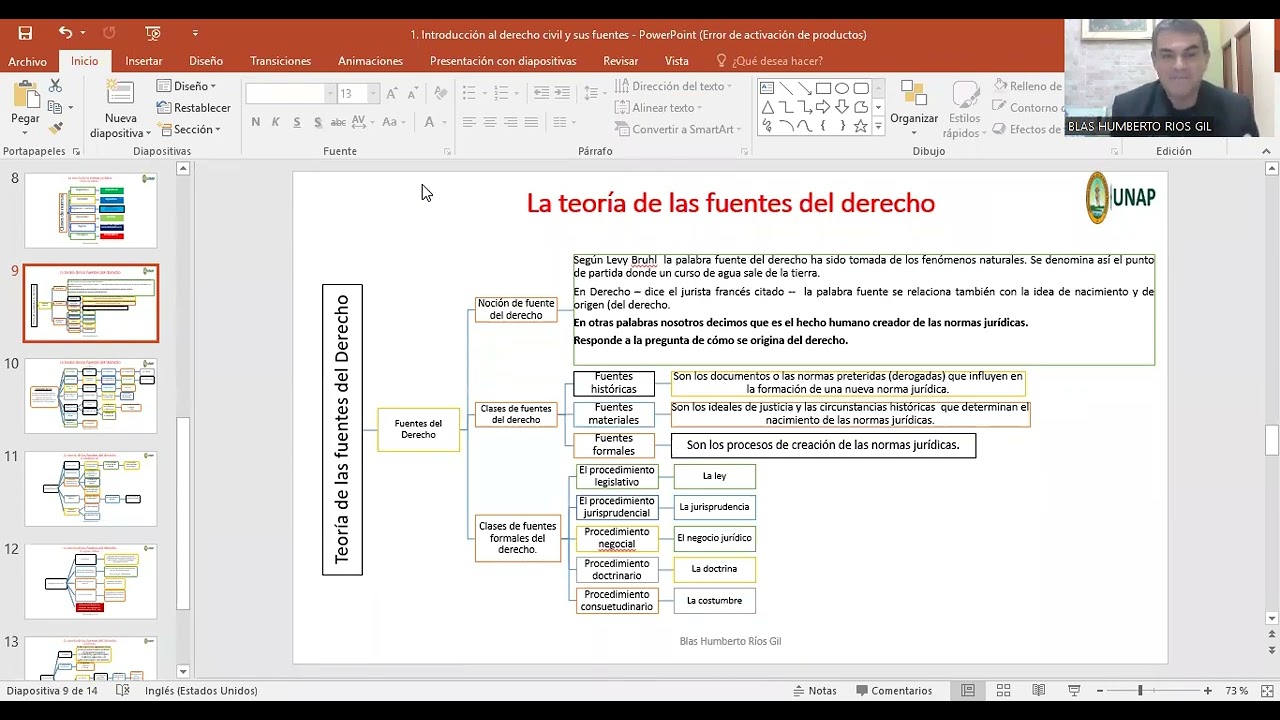Select the oval shape in shapes gallery
This screenshot has width=1280, height=720.
click(842, 88)
